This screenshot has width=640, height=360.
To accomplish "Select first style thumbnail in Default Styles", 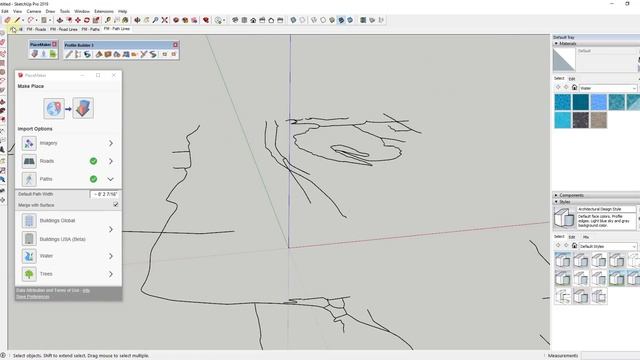I will (x=562, y=260).
